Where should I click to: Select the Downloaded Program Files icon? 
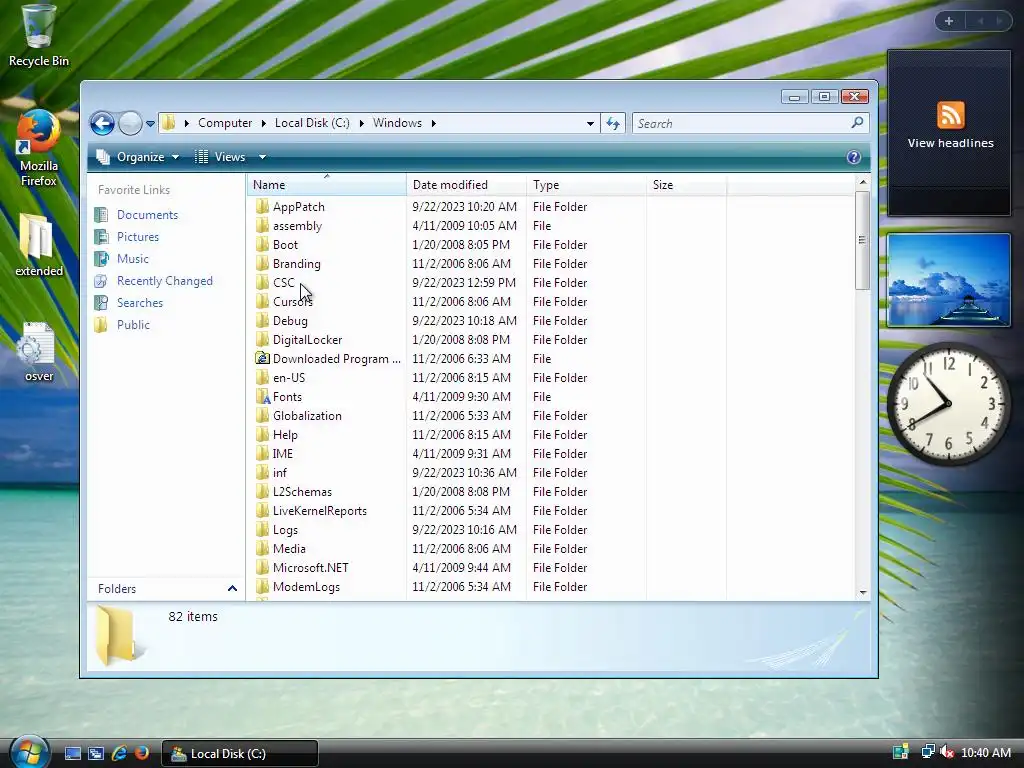point(262,358)
